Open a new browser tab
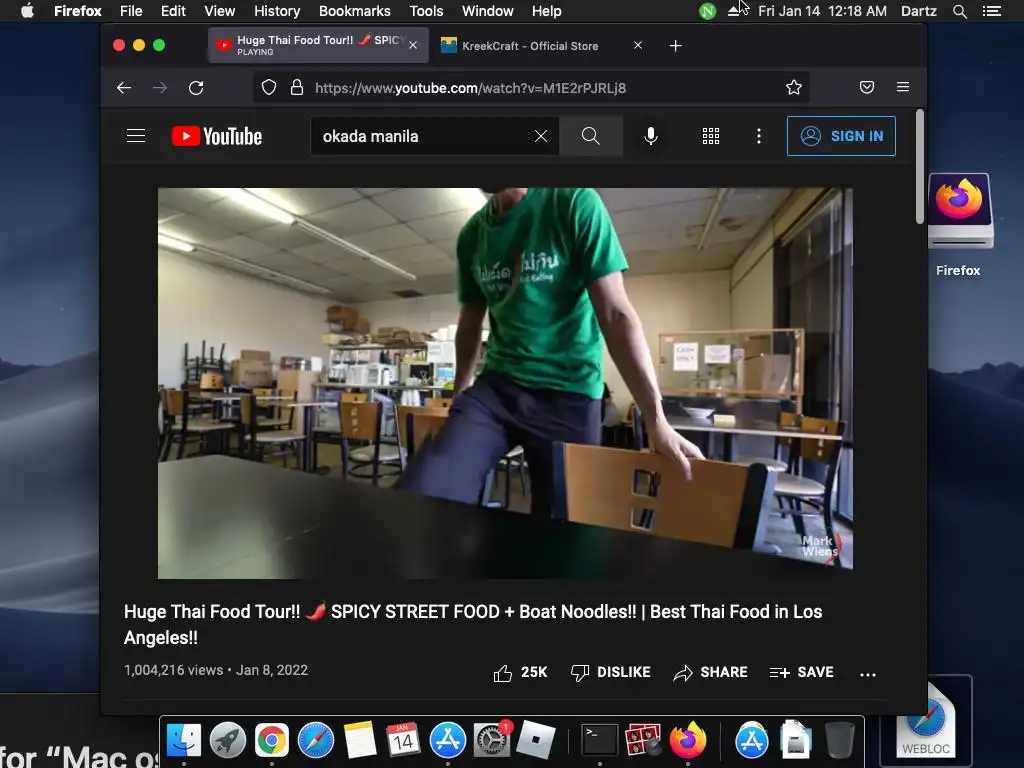 [675, 46]
